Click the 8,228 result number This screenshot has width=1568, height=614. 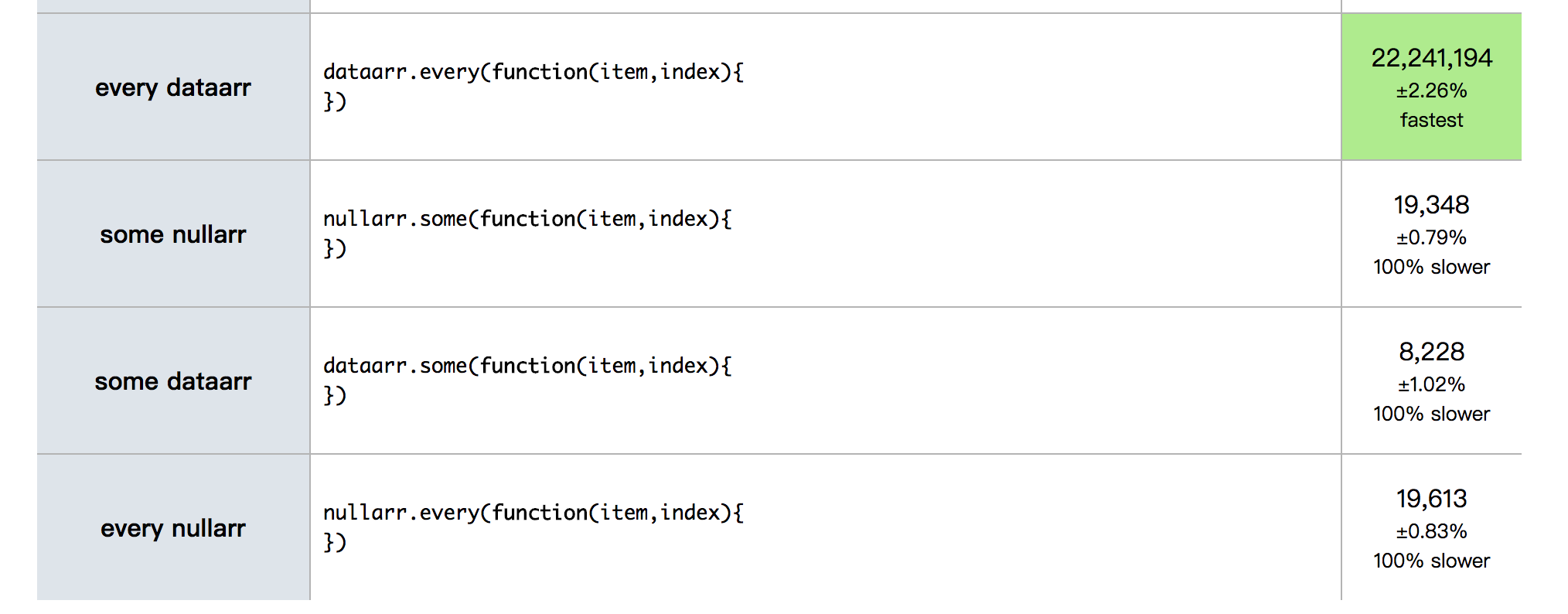click(x=1431, y=352)
